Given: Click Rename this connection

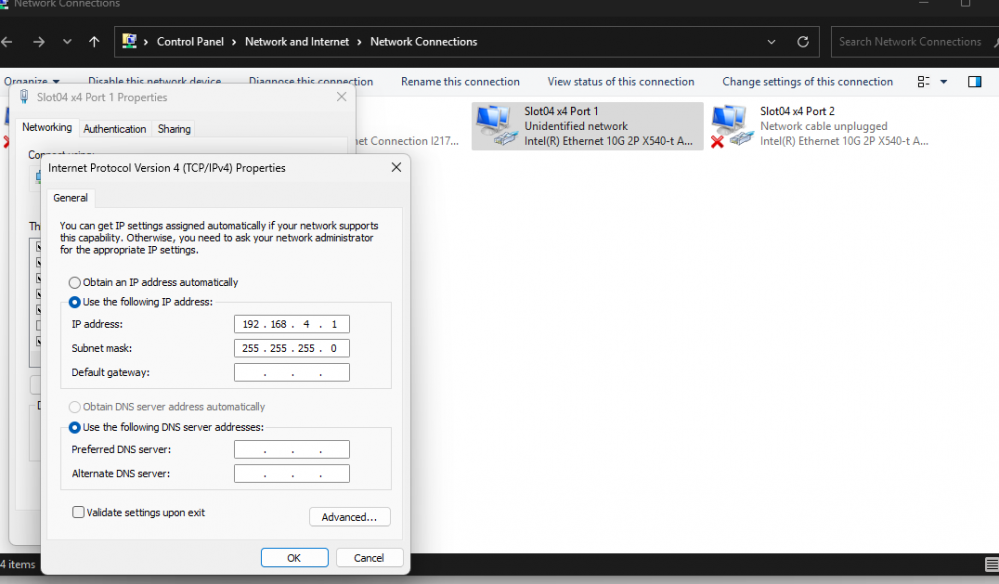Looking at the screenshot, I should point(460,82).
